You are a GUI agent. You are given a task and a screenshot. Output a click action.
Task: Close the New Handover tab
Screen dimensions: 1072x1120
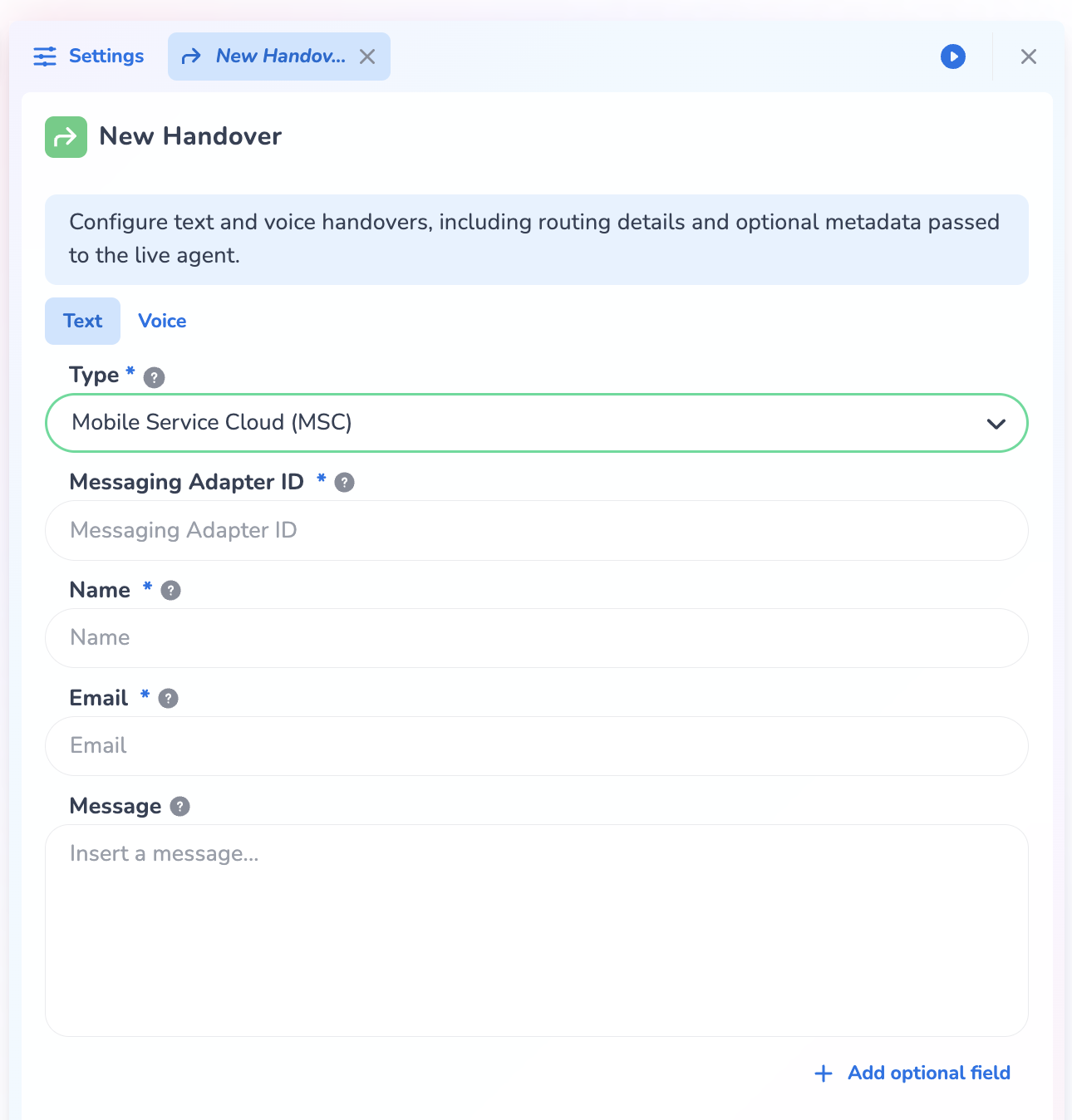tap(367, 56)
